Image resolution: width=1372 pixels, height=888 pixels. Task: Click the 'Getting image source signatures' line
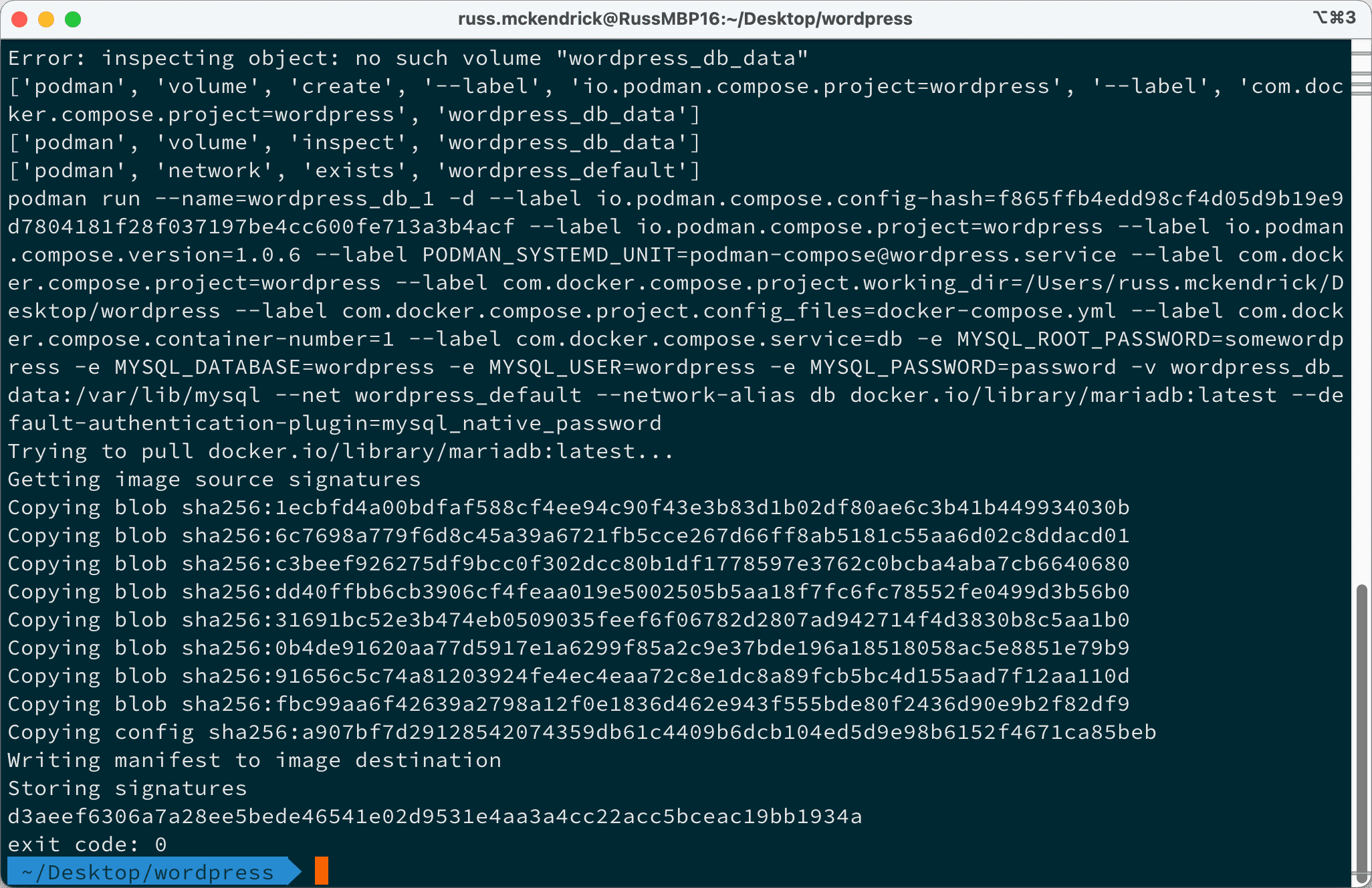pos(215,479)
